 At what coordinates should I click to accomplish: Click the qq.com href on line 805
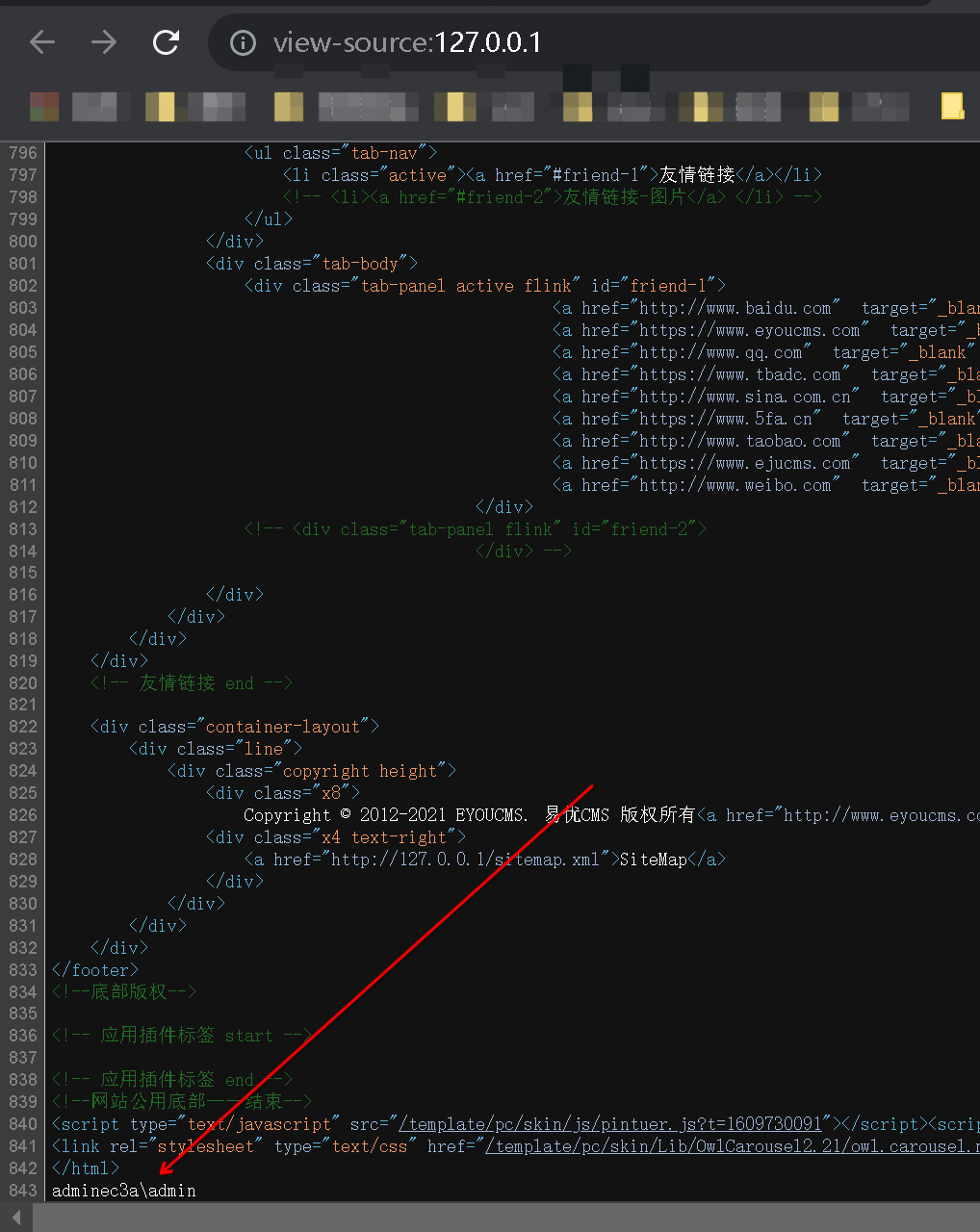click(x=720, y=352)
